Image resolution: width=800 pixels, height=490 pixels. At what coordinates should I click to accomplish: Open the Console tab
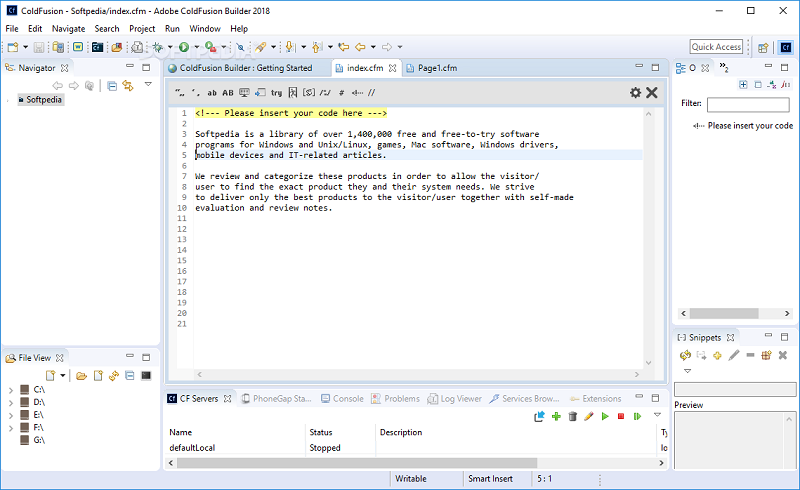point(347,398)
